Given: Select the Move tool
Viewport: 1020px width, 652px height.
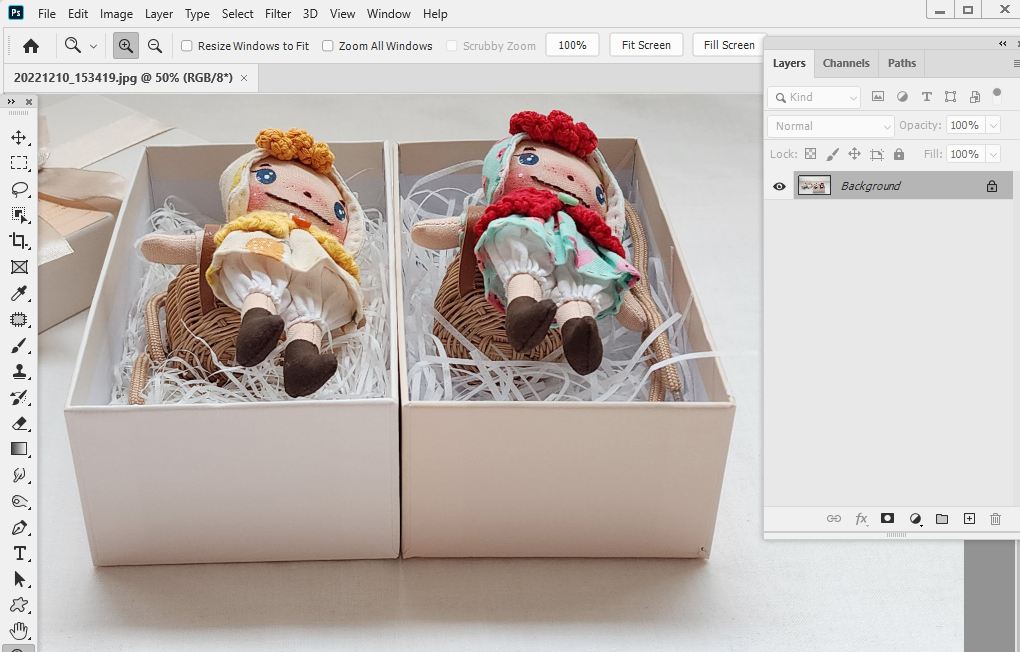Looking at the screenshot, I should coord(19,137).
